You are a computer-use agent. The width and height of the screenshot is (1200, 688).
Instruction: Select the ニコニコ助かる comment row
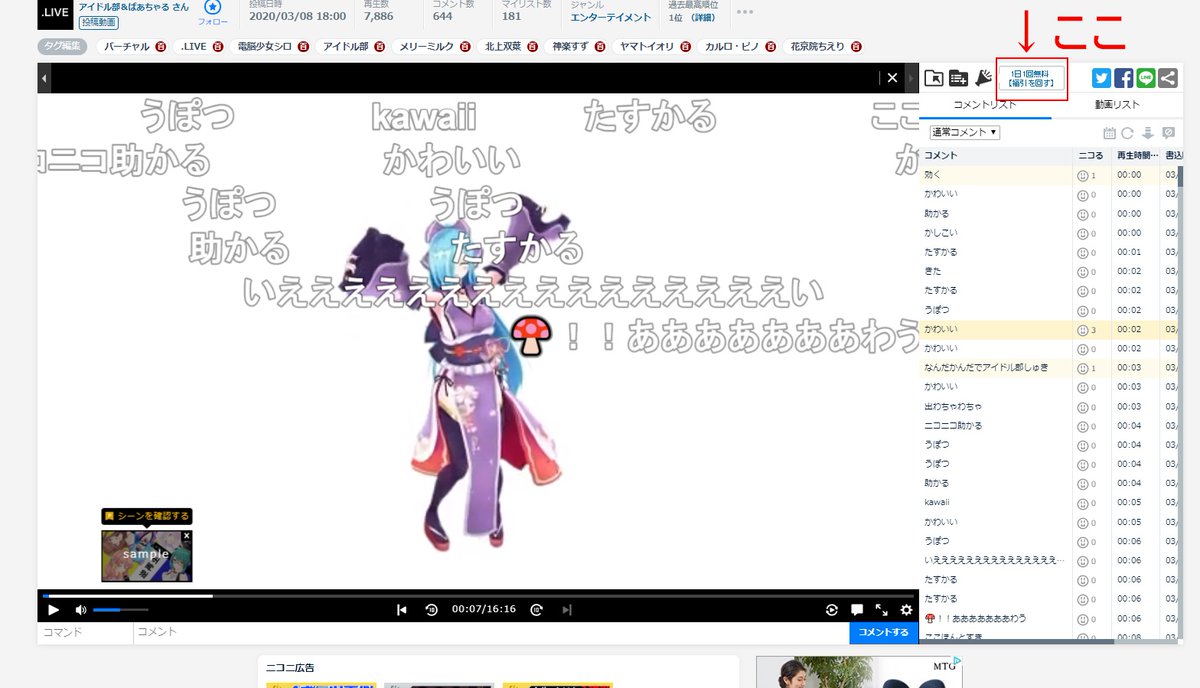click(1046, 425)
